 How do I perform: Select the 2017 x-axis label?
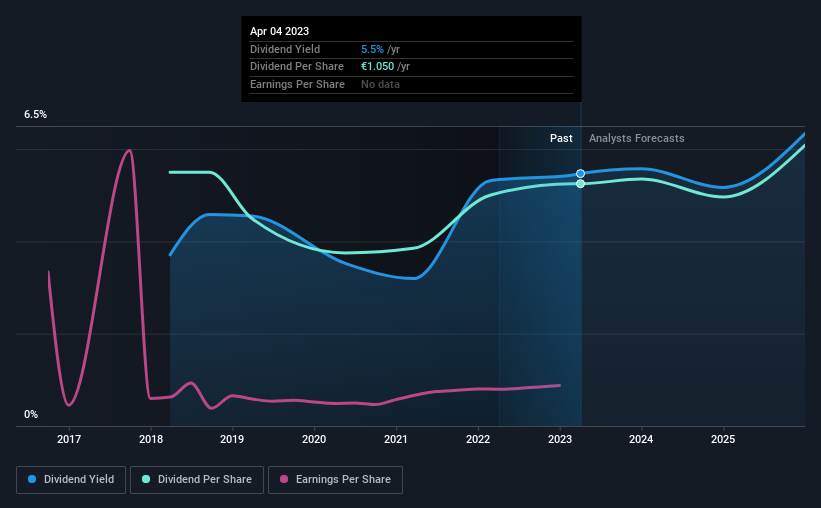[69, 439]
